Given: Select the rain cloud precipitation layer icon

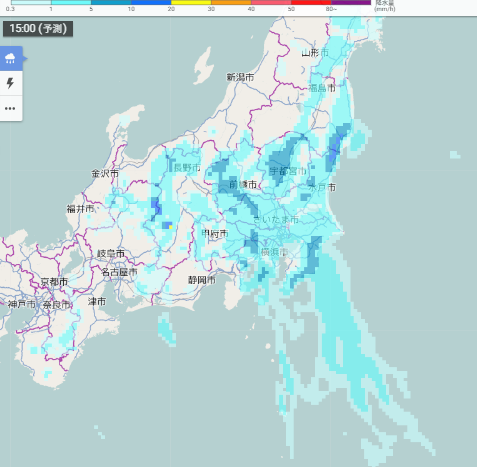Looking at the screenshot, I should 11,59.
